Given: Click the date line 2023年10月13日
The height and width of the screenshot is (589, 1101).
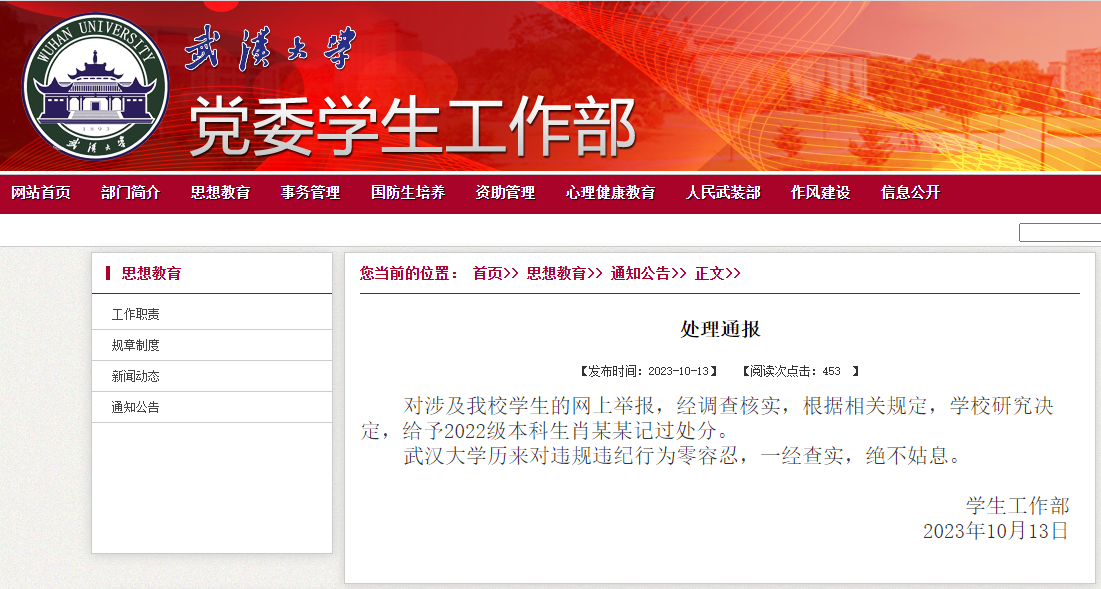Looking at the screenshot, I should pyautogui.click(x=996, y=531).
